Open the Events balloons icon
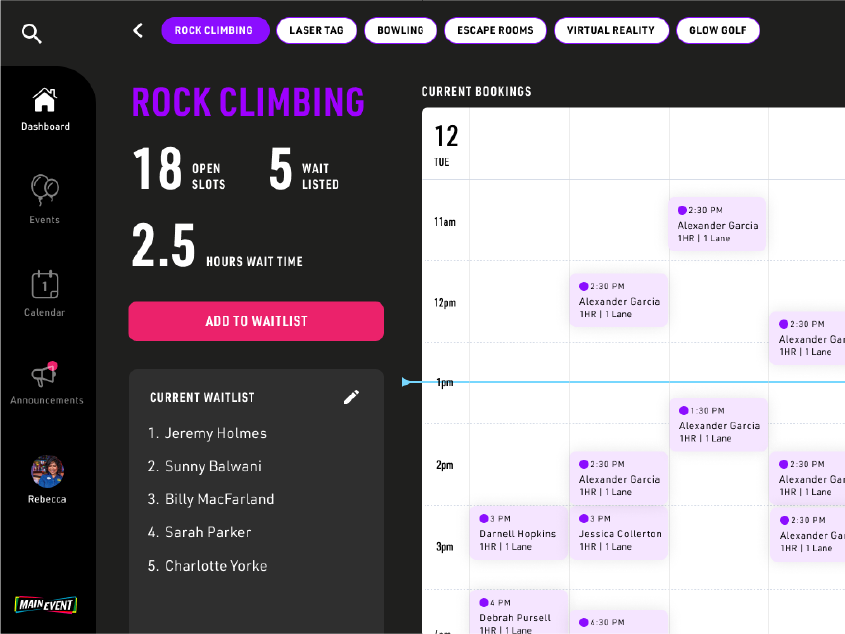Screen dimensions: 845x634 tap(45, 189)
